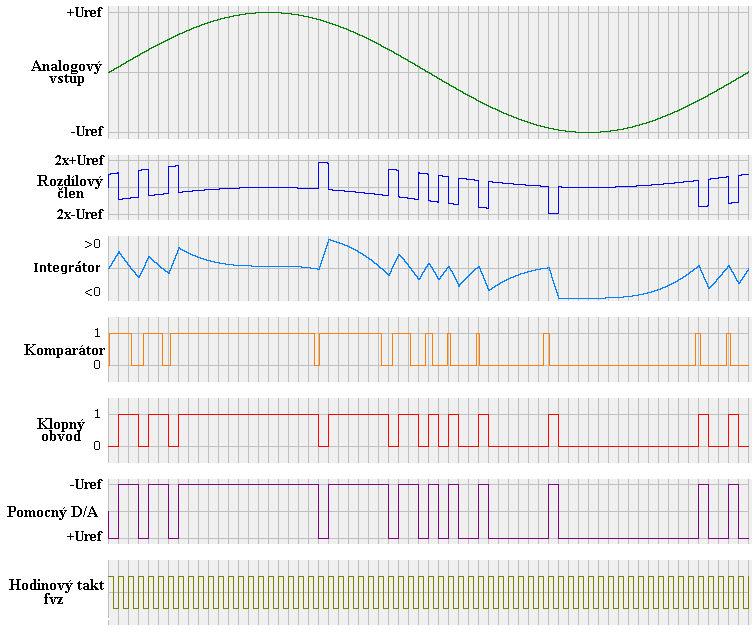Click the "Komparátor" signal label
Viewport: 756px width, 632px height.
click(64, 350)
